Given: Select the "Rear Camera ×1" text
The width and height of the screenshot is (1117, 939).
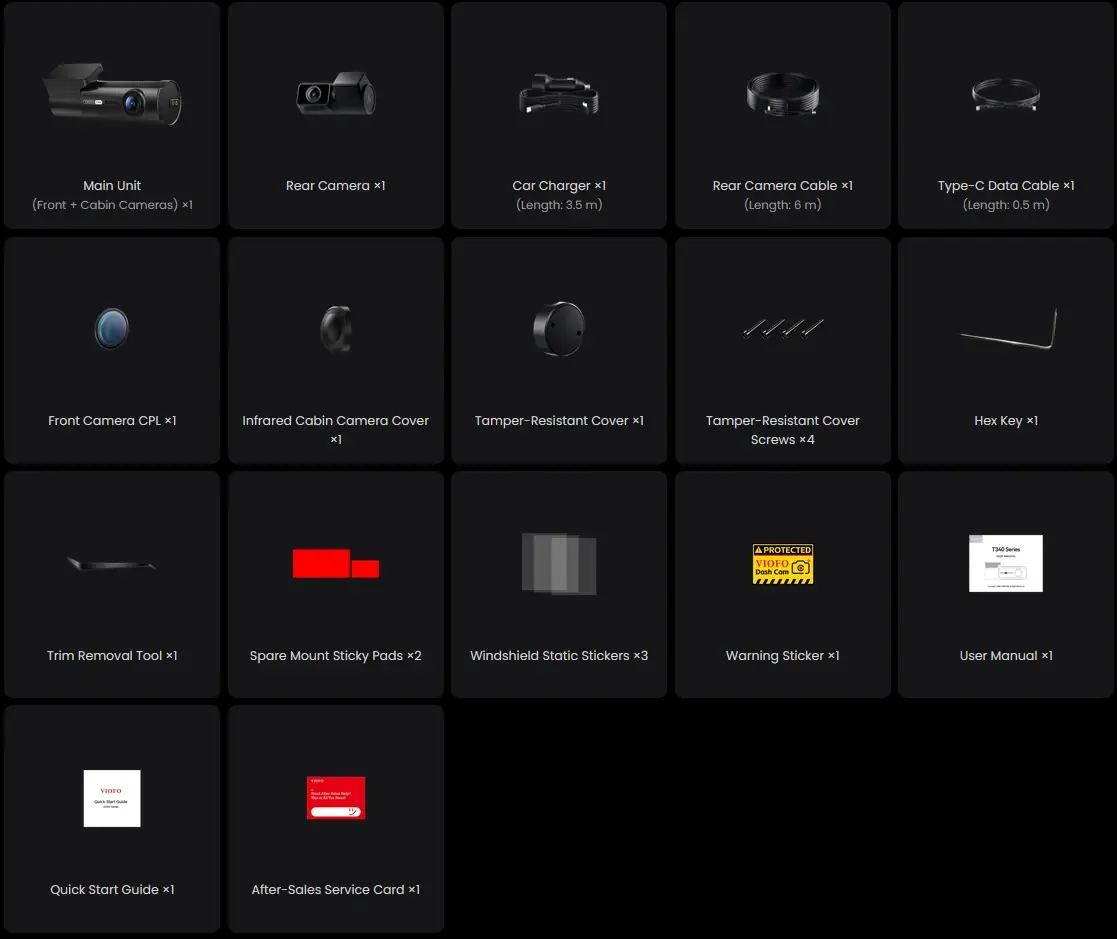Looking at the screenshot, I should [336, 185].
